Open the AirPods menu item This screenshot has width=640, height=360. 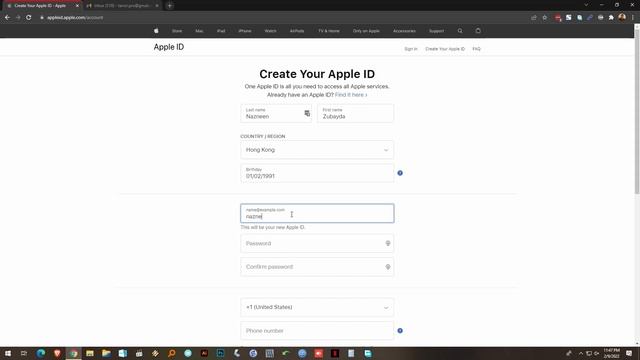[x=297, y=31]
